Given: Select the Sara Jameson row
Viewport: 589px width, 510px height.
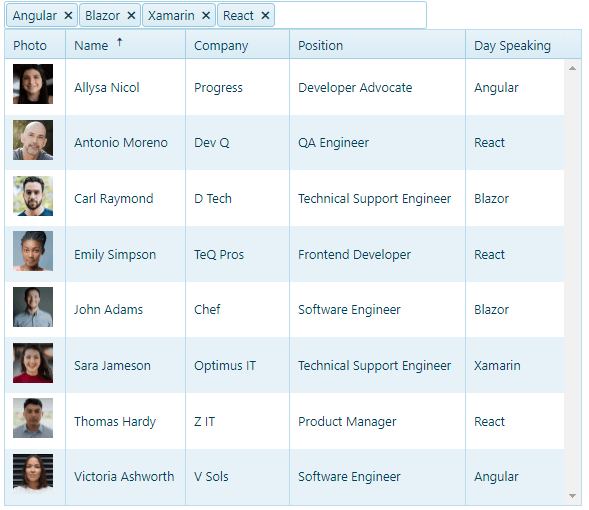Looking at the screenshot, I should click(x=284, y=365).
